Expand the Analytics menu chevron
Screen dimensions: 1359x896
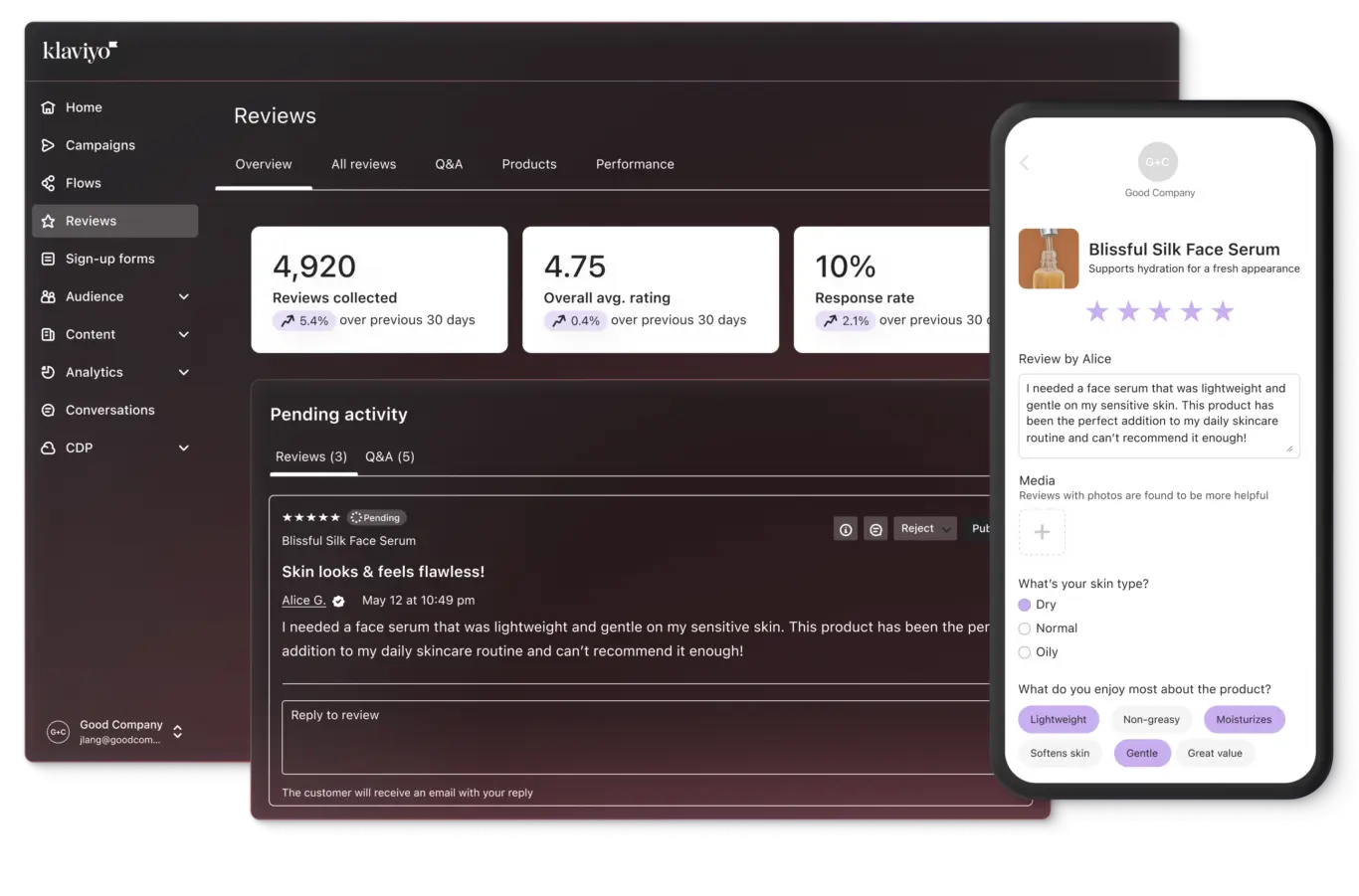(x=184, y=372)
